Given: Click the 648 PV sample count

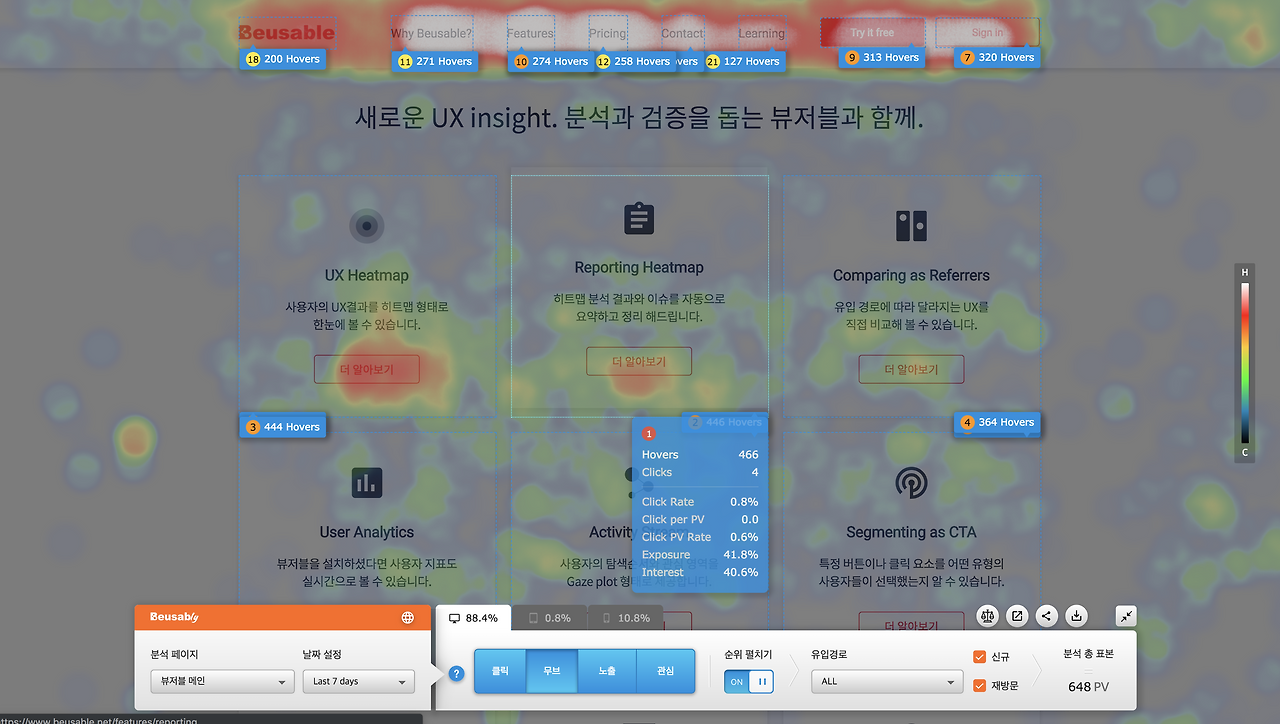Looking at the screenshot, I should coord(1088,687).
